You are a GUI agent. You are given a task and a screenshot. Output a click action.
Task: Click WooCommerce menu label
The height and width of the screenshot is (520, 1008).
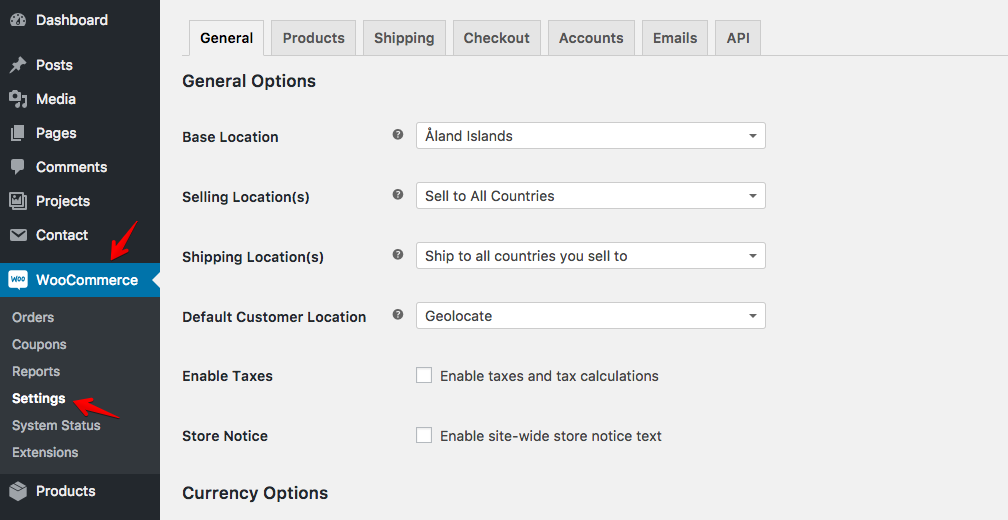(87, 280)
